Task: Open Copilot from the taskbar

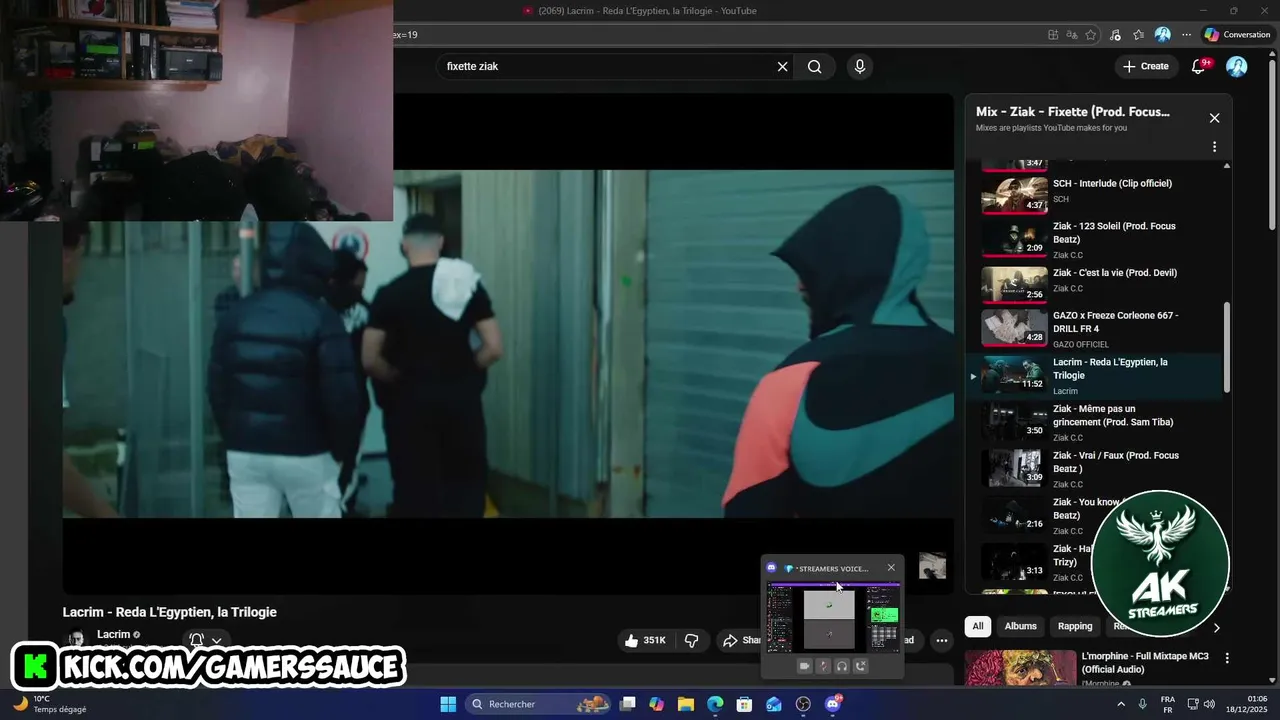Action: pyautogui.click(x=656, y=704)
